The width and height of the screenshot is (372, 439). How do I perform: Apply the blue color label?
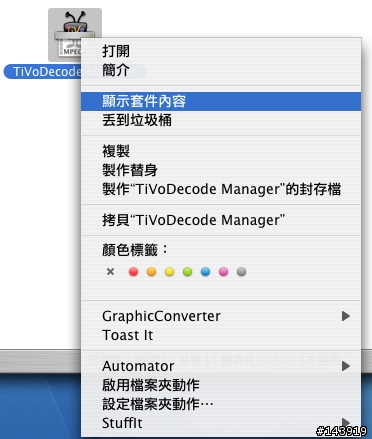pyautogui.click(x=205, y=272)
